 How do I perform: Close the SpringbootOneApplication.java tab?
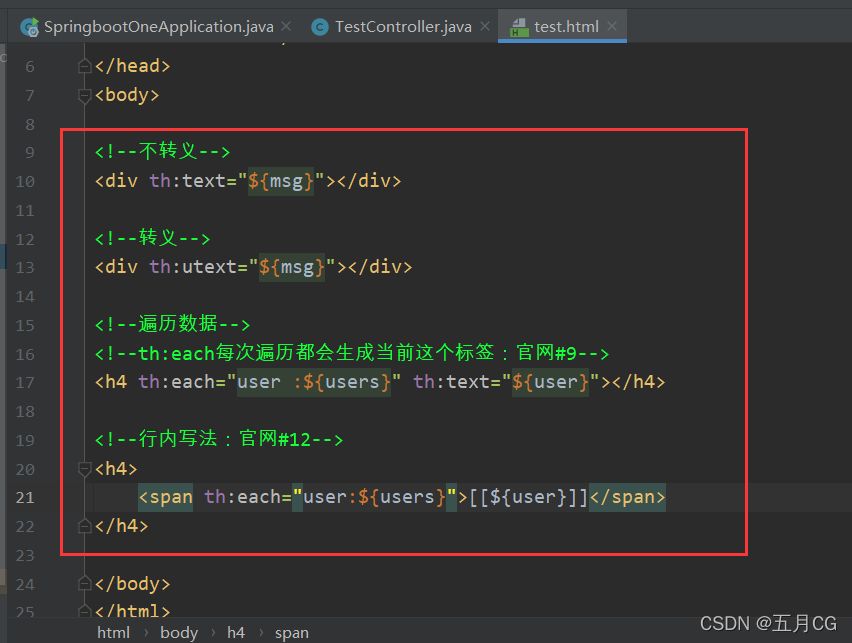point(286,26)
